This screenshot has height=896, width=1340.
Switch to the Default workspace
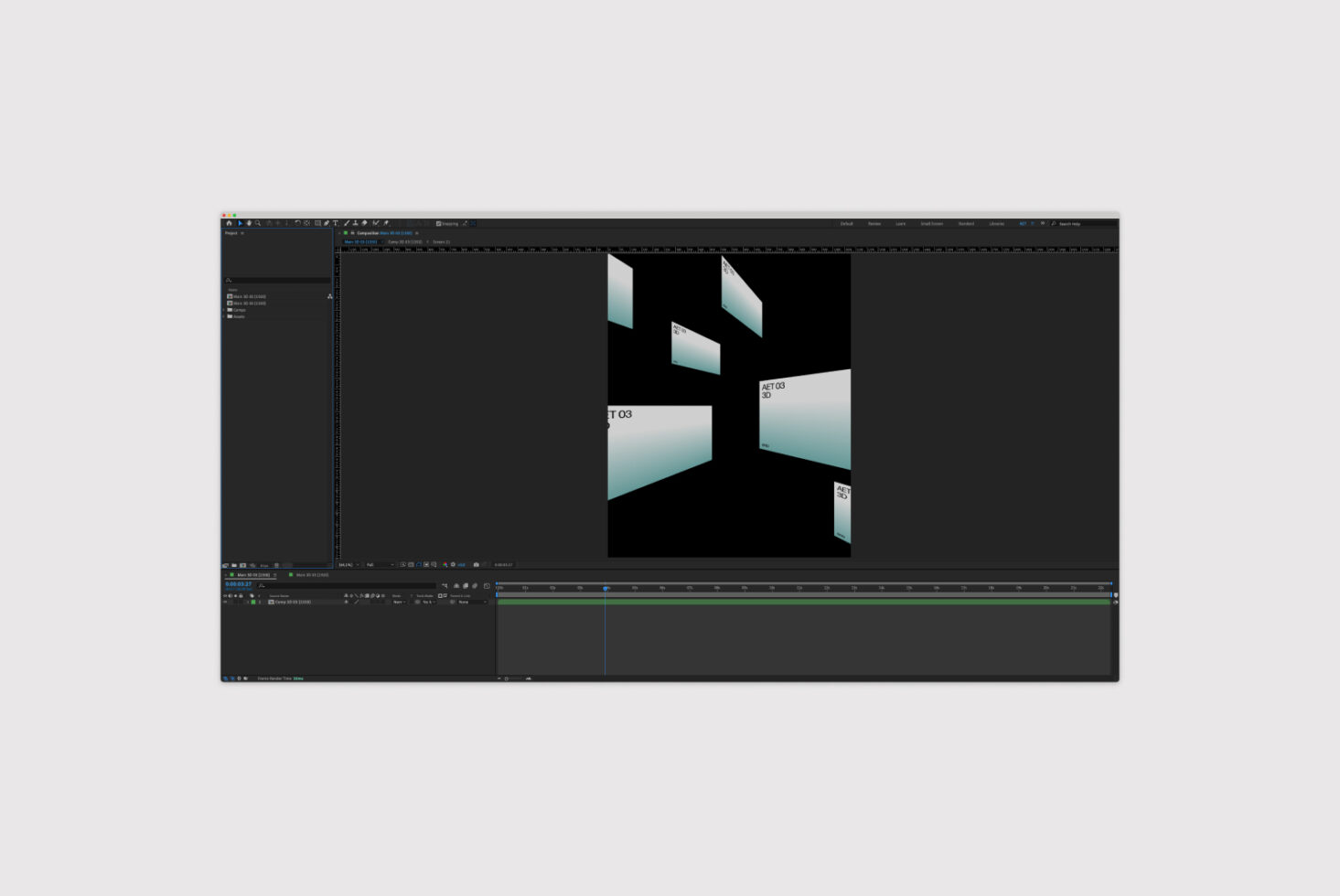846,223
